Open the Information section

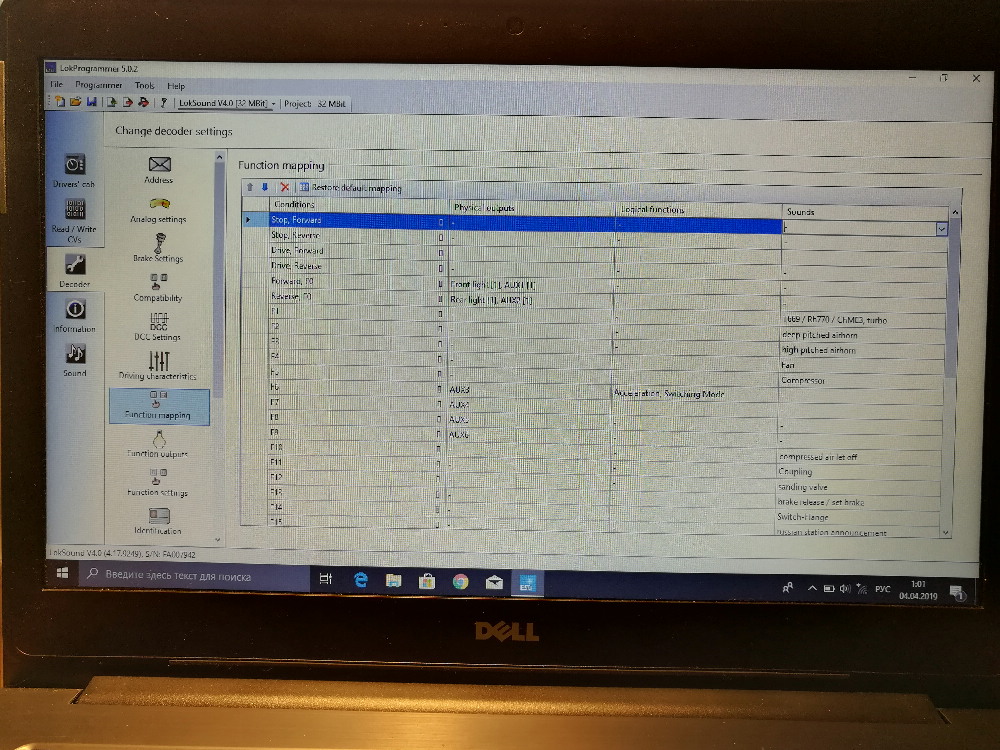click(x=75, y=314)
